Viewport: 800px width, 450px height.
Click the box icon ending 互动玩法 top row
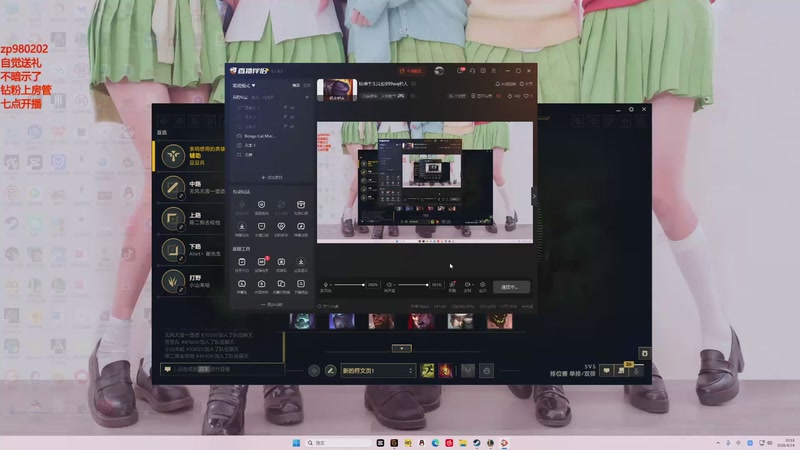pyautogui.click(x=301, y=207)
